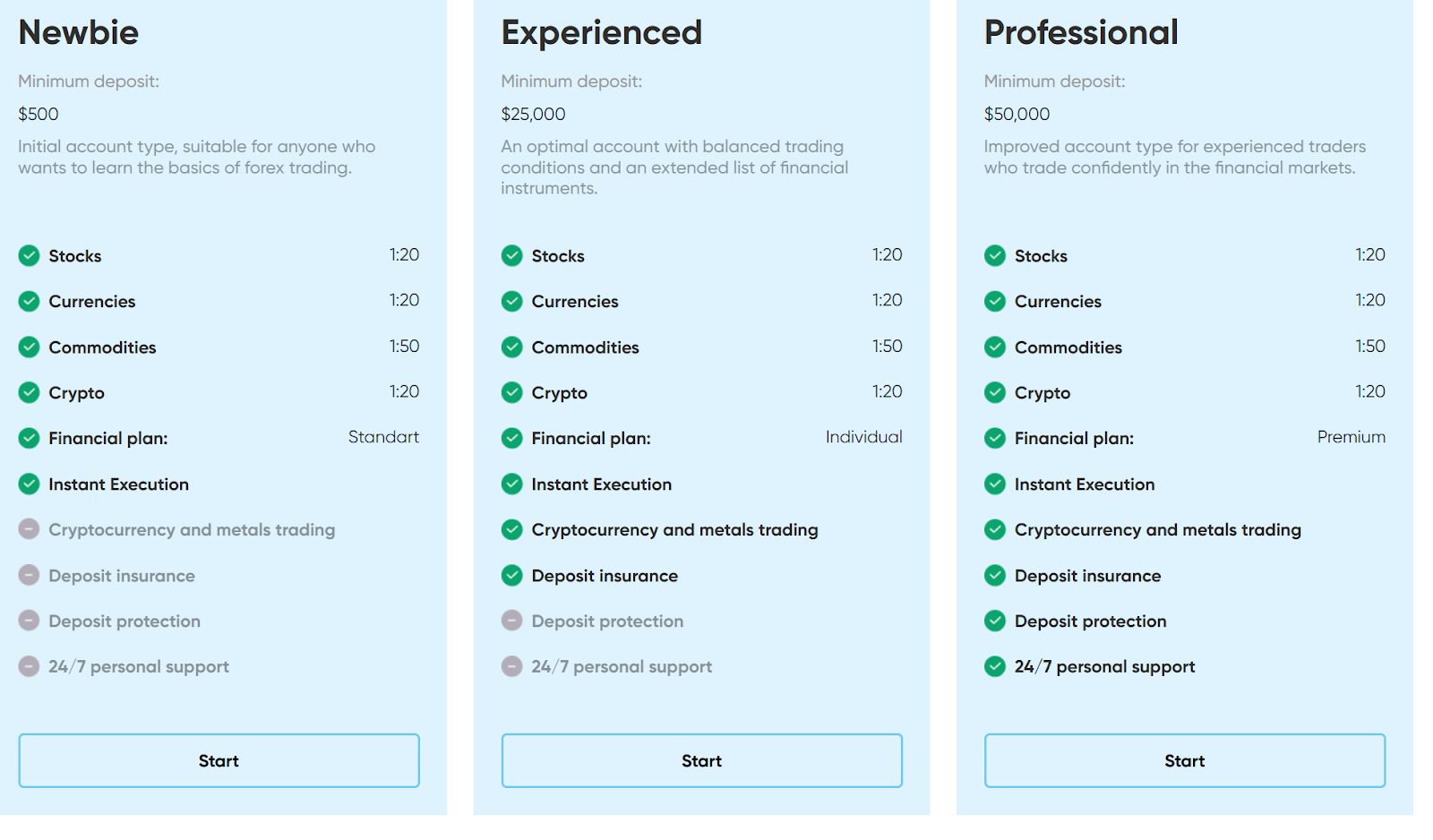Screen dimensions: 1433x840
Task: Click green check beside Professional Deposit protection
Action: [995, 621]
